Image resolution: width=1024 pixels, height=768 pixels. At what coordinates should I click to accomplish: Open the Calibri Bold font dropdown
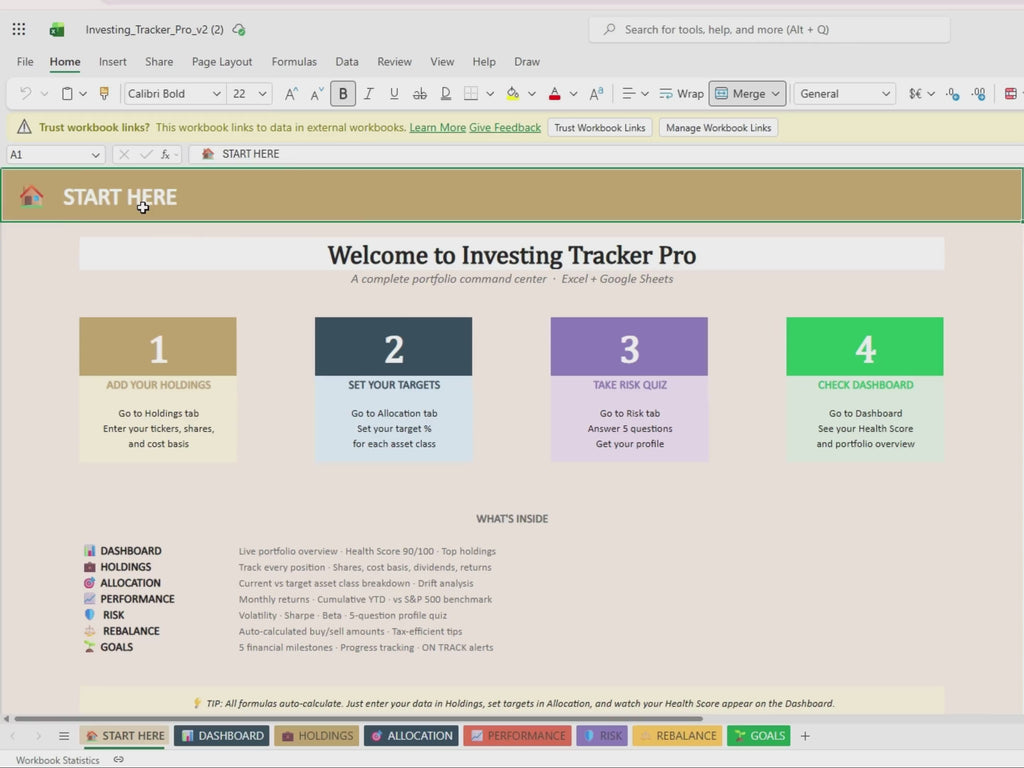click(217, 93)
